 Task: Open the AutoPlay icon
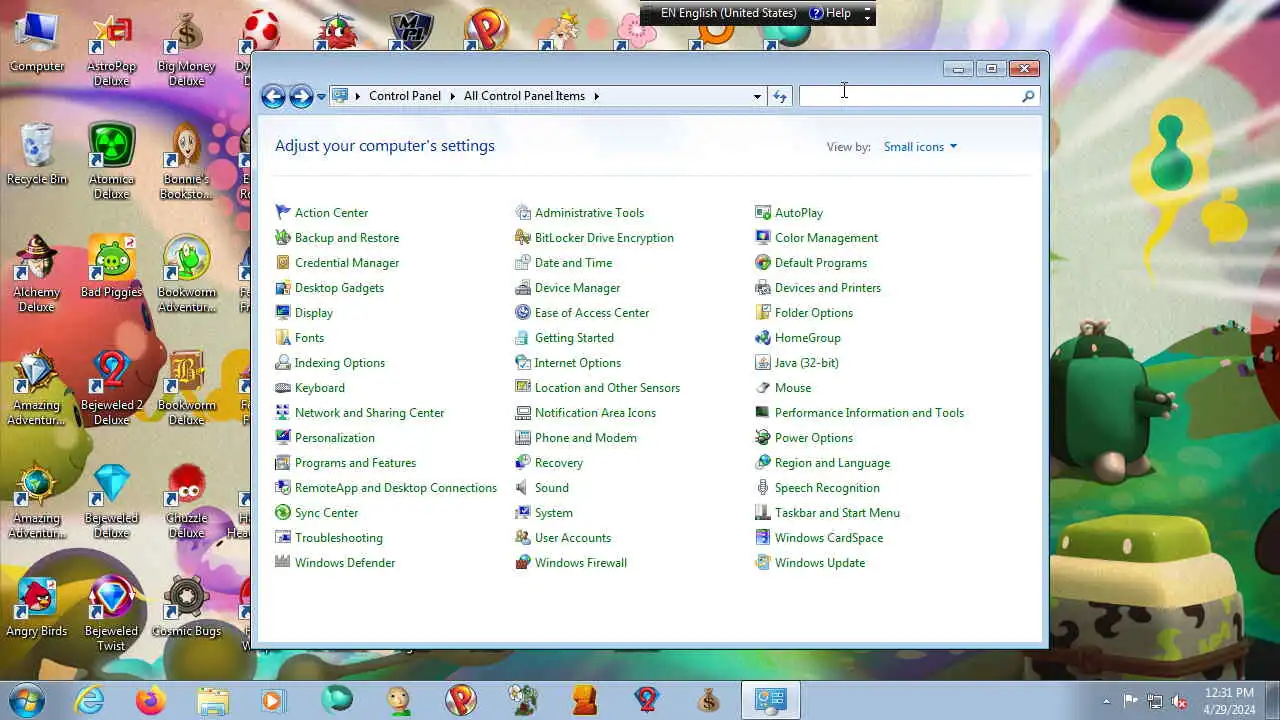763,212
